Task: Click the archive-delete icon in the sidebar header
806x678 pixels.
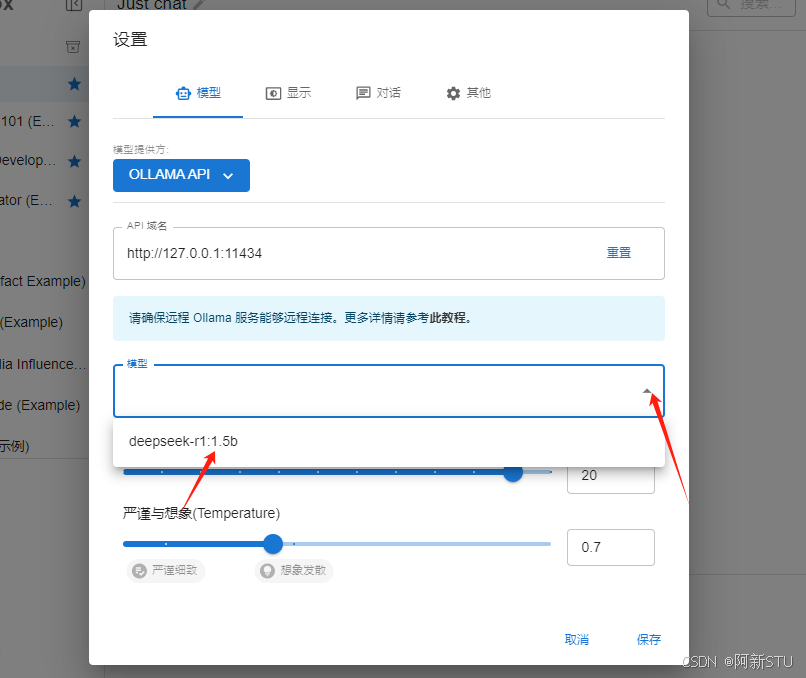Action: click(73, 47)
